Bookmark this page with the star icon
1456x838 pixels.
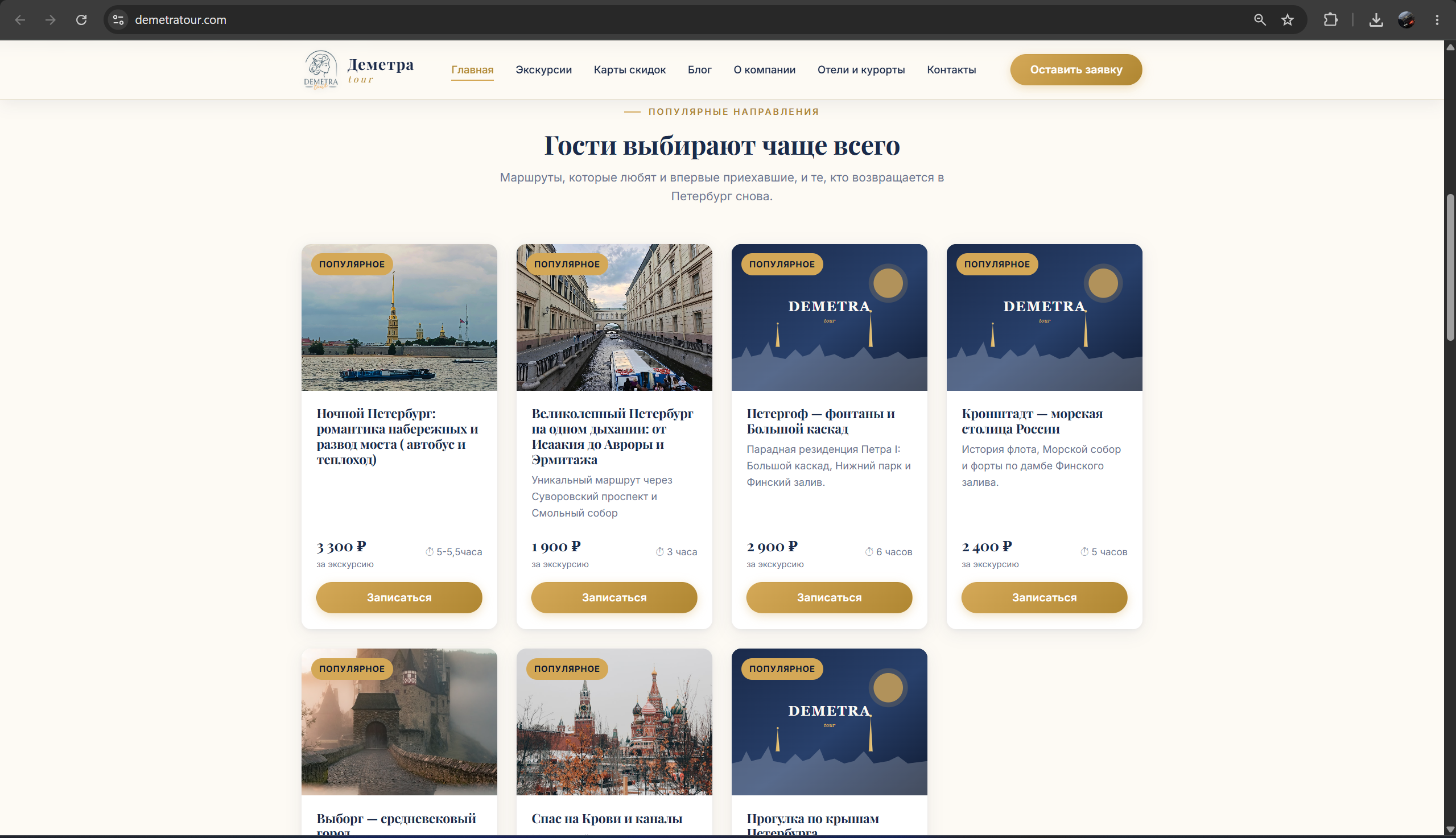tap(1288, 20)
